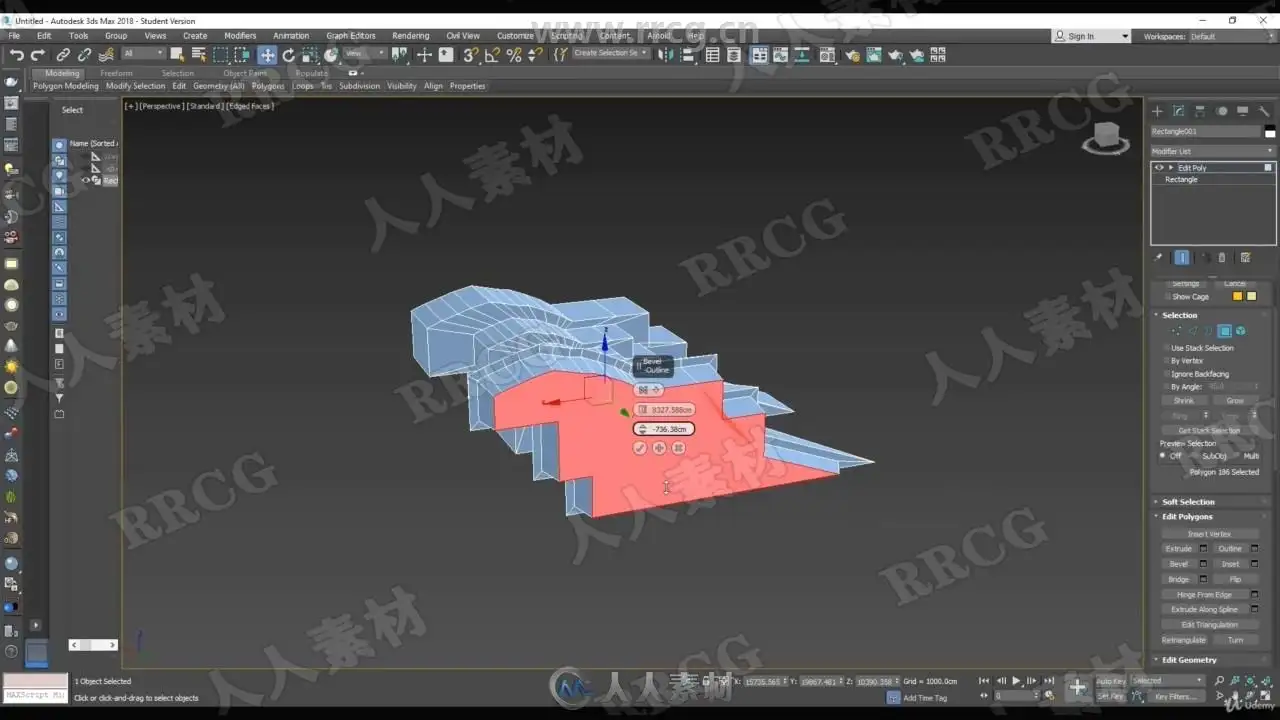Screen dimensions: 1280x720
Task: Open the Graph Editors menu
Action: point(351,36)
